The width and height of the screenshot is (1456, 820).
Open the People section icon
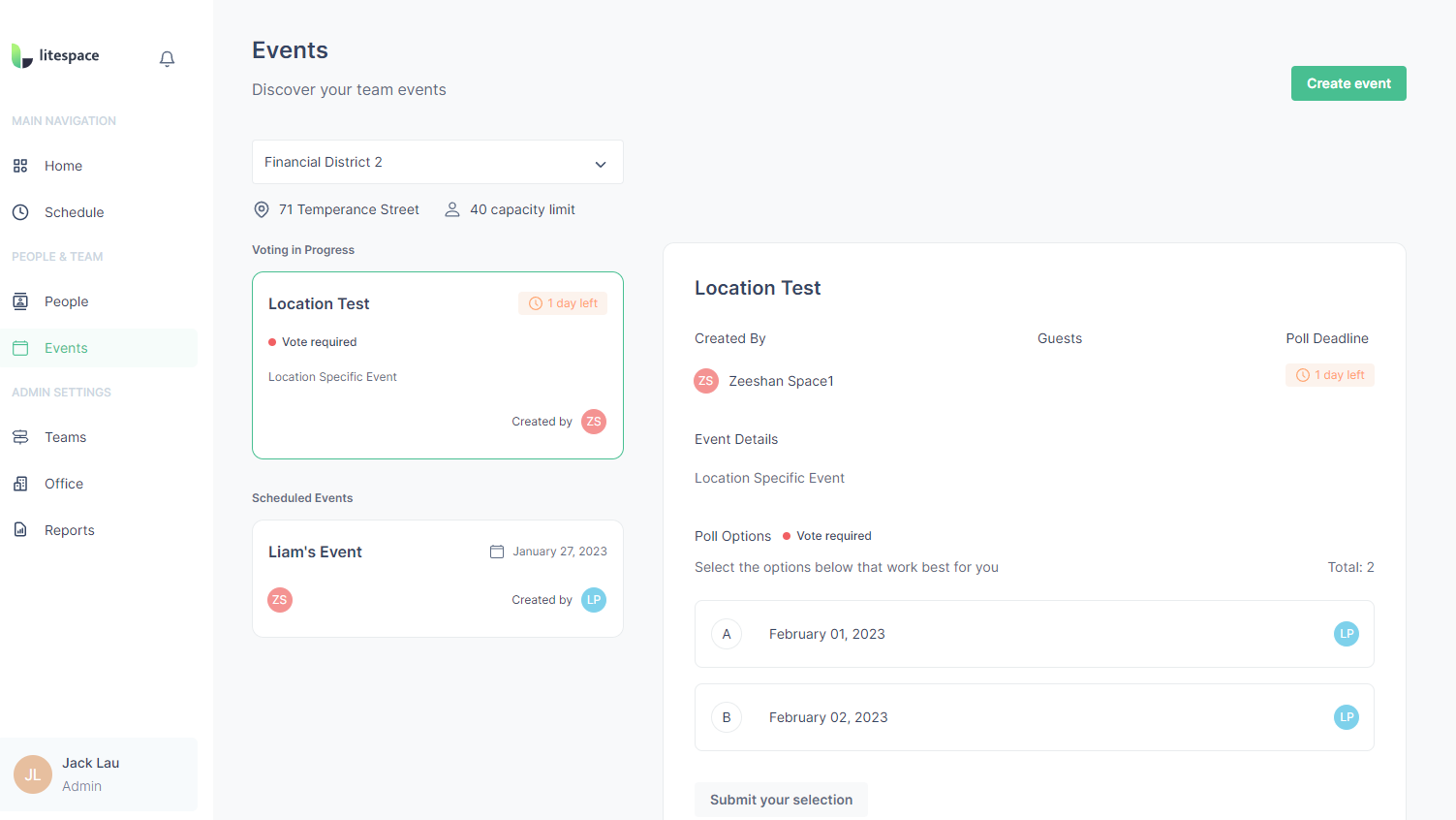click(x=19, y=300)
